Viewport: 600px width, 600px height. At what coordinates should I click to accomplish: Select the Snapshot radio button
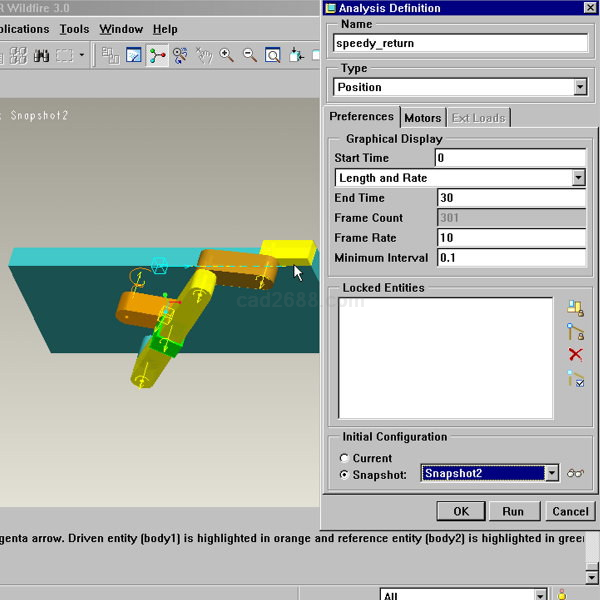(345, 474)
